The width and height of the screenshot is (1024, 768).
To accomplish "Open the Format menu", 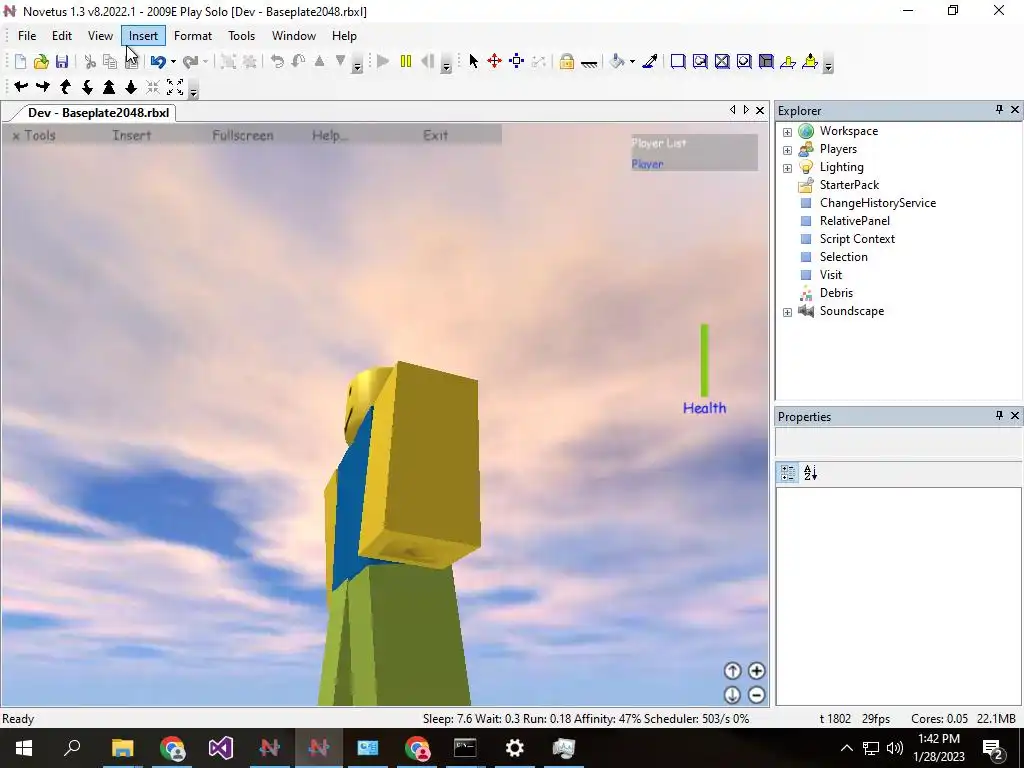I will coord(193,36).
